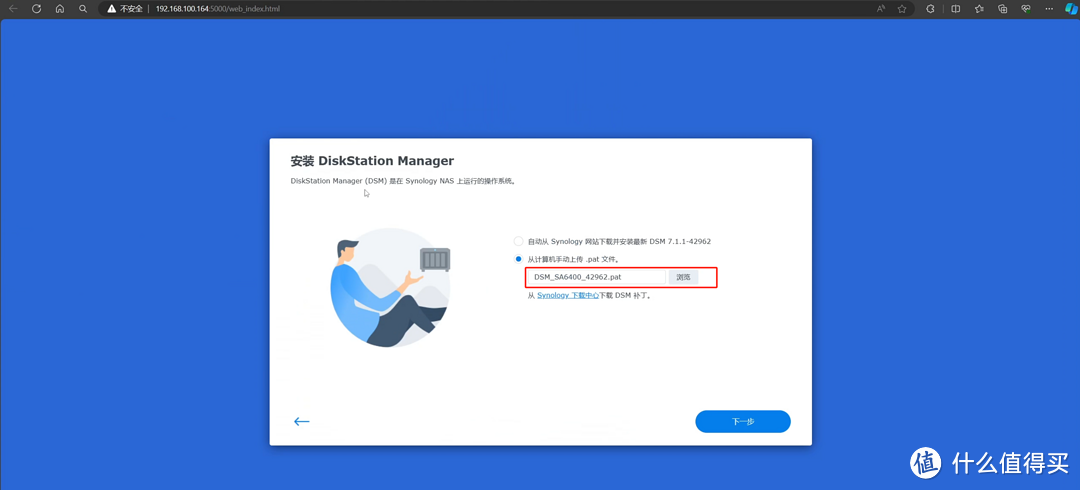Click the DSM description text under the heading

pos(404,182)
